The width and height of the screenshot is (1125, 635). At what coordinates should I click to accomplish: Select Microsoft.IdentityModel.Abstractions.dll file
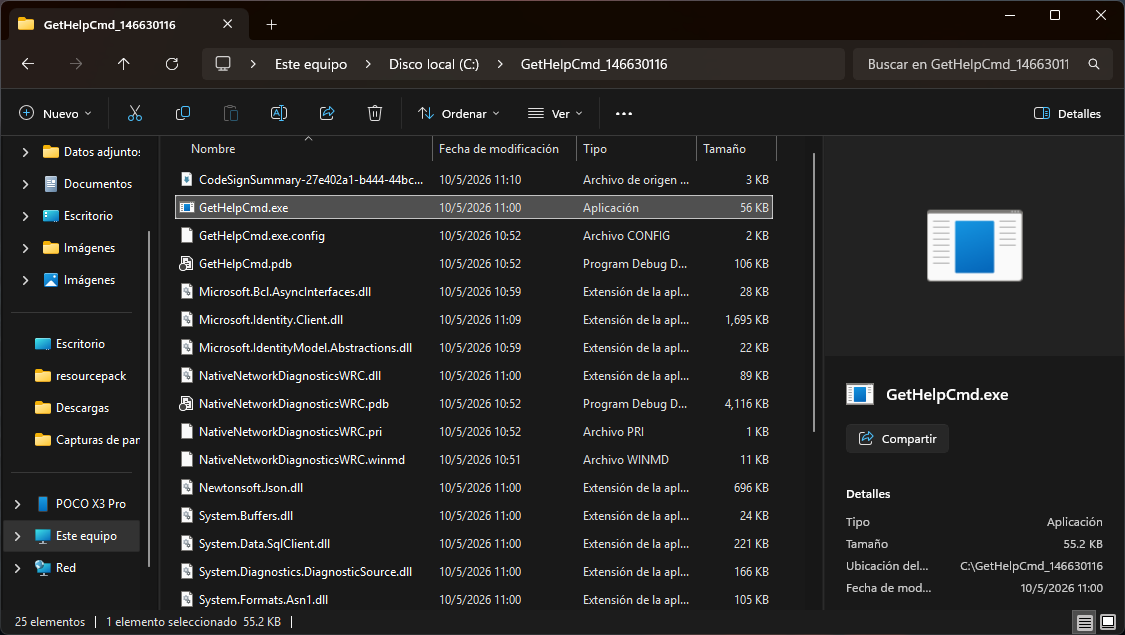coord(474,347)
